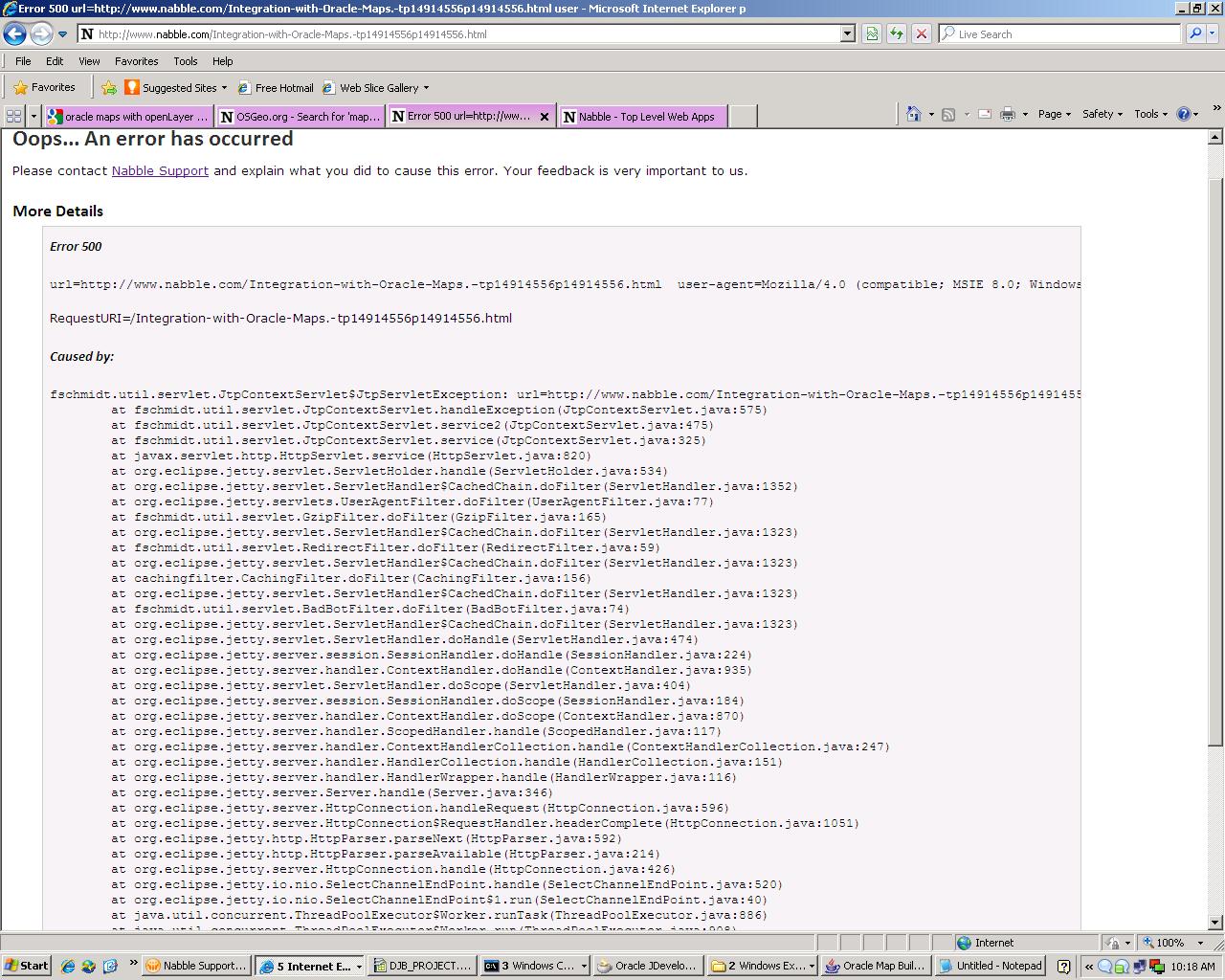Click the browser Back arrow button
Viewport: 1225px width, 980px height.
(15, 34)
